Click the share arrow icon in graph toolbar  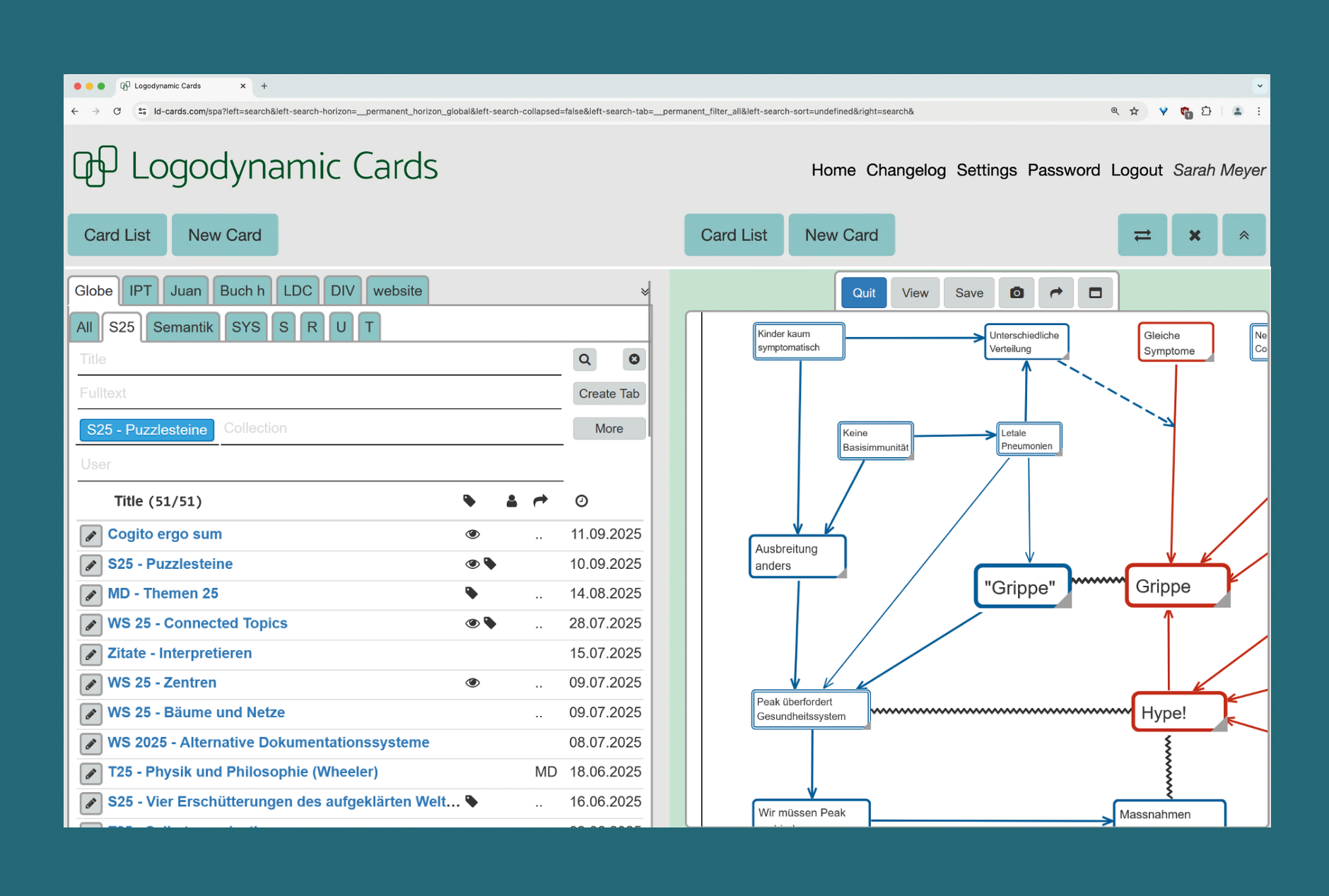[x=1055, y=293]
